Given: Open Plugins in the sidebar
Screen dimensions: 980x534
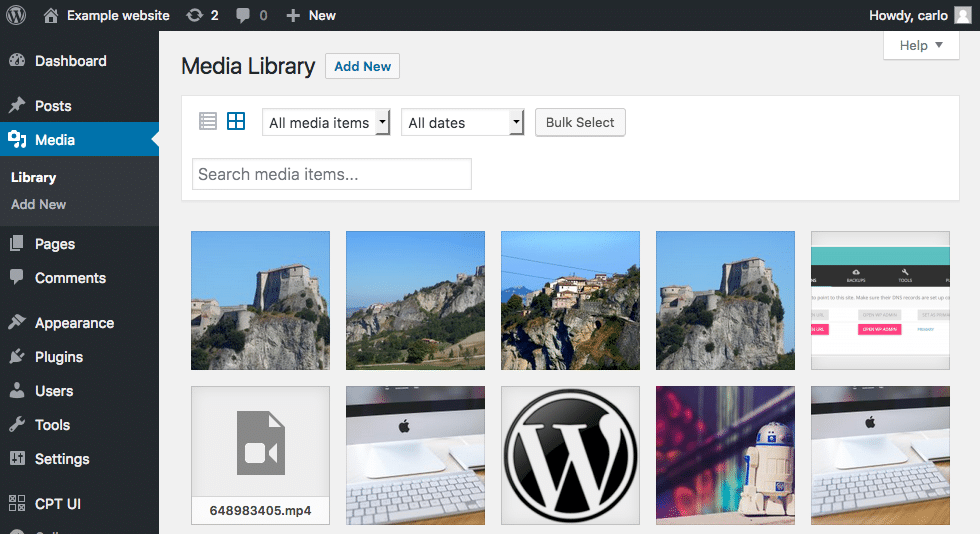Looking at the screenshot, I should [x=79, y=356].
